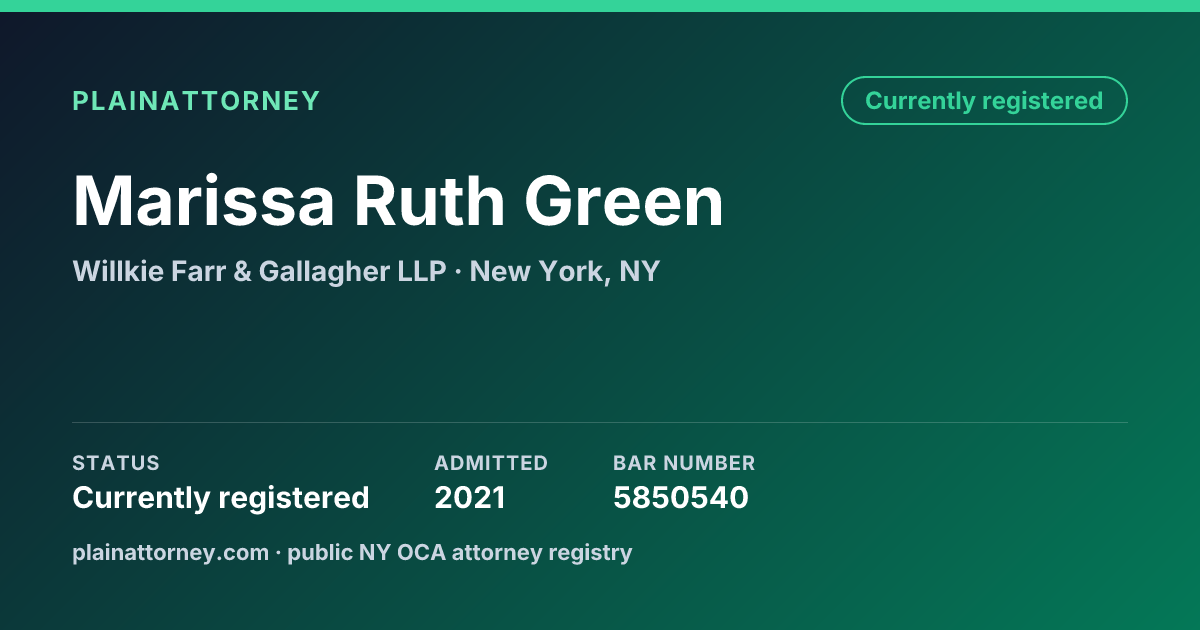
Task: Select the admitted year 2021
Action: click(x=470, y=497)
